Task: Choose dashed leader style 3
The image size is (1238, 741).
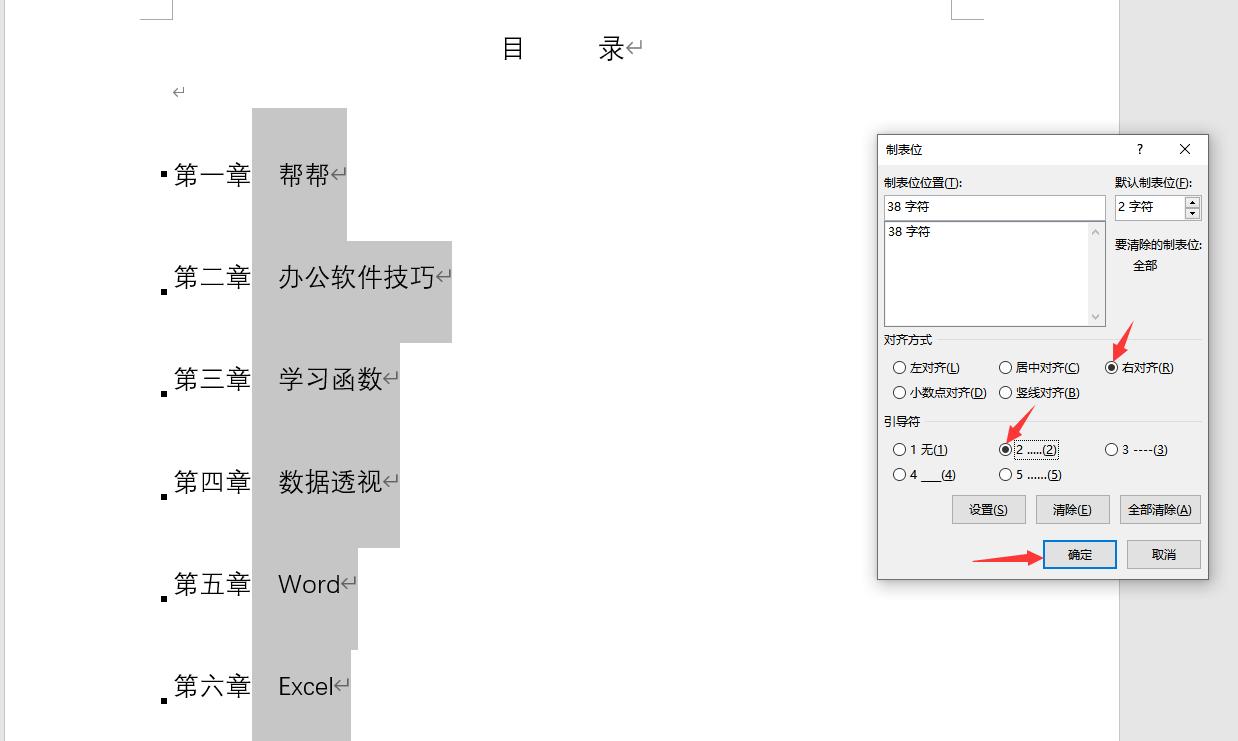Action: click(1111, 449)
